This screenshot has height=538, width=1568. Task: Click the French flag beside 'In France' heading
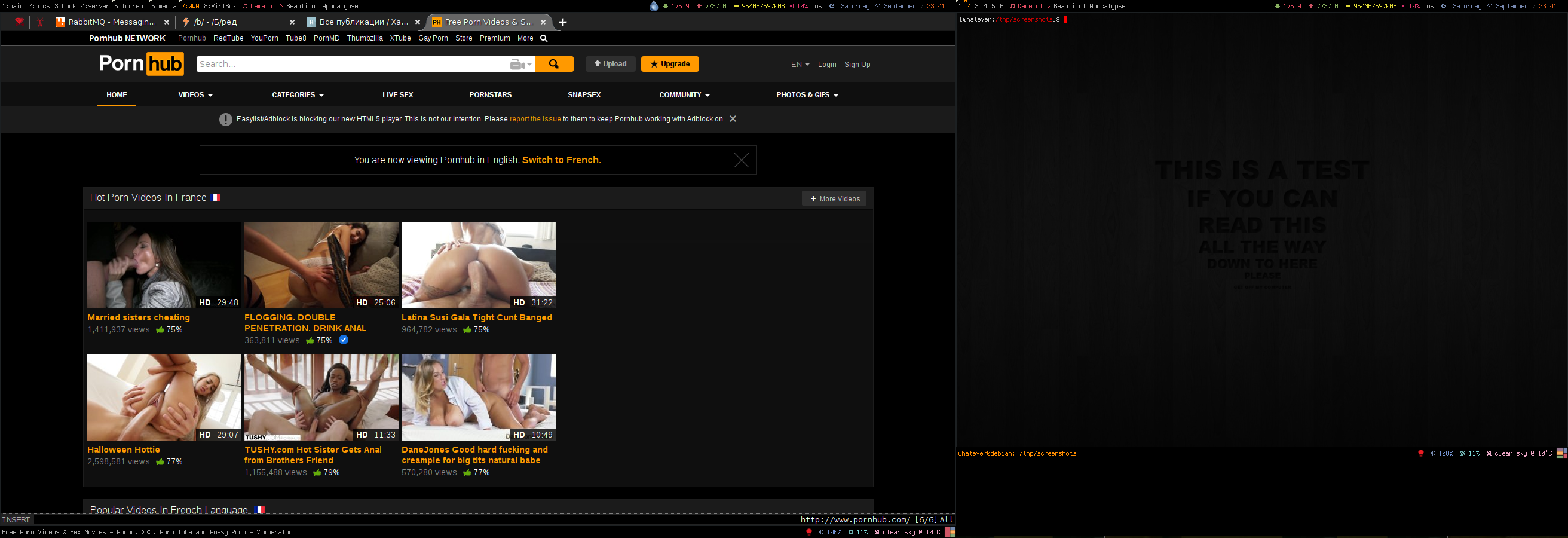coord(216,197)
